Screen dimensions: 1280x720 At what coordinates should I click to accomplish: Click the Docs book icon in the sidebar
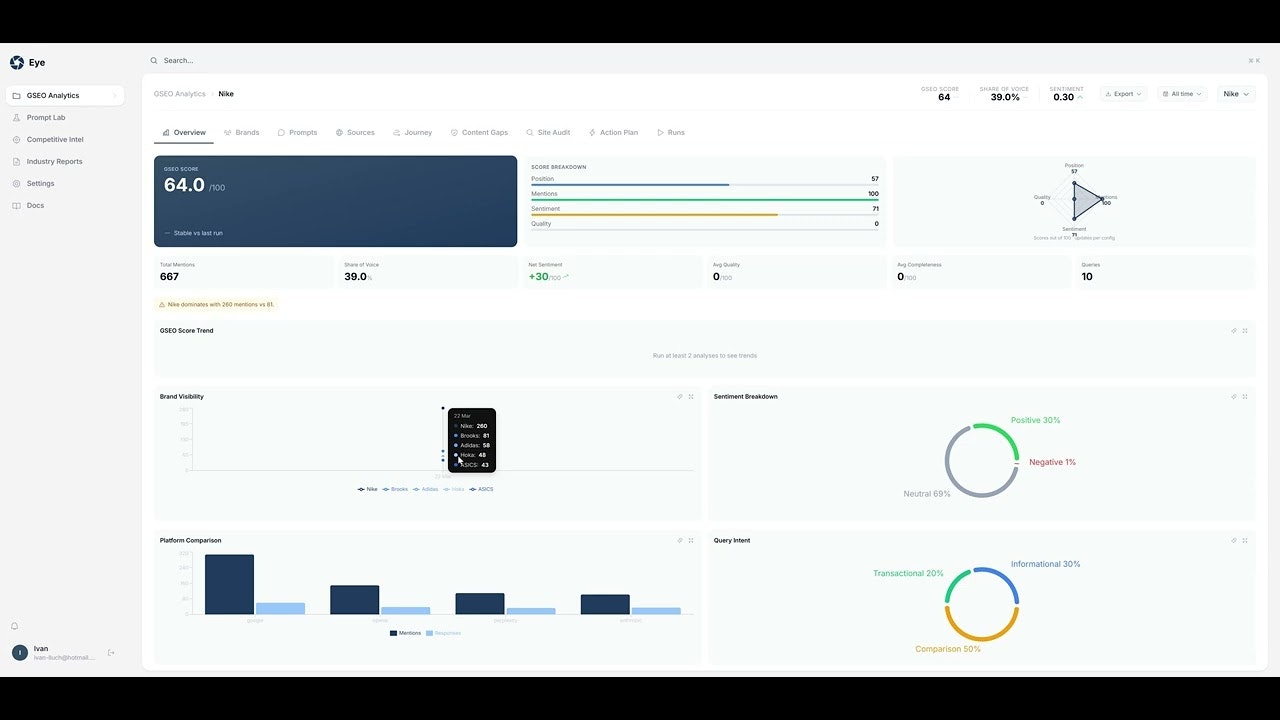pyautogui.click(x=16, y=206)
